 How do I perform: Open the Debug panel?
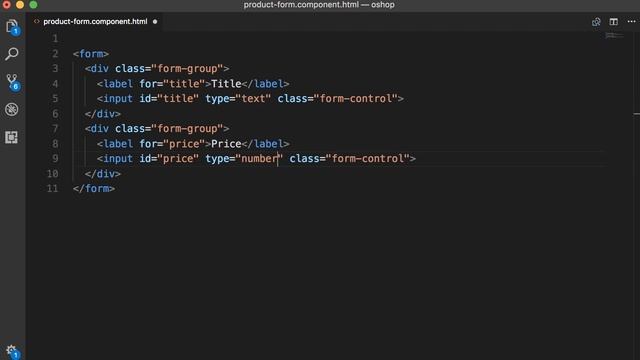(12, 109)
